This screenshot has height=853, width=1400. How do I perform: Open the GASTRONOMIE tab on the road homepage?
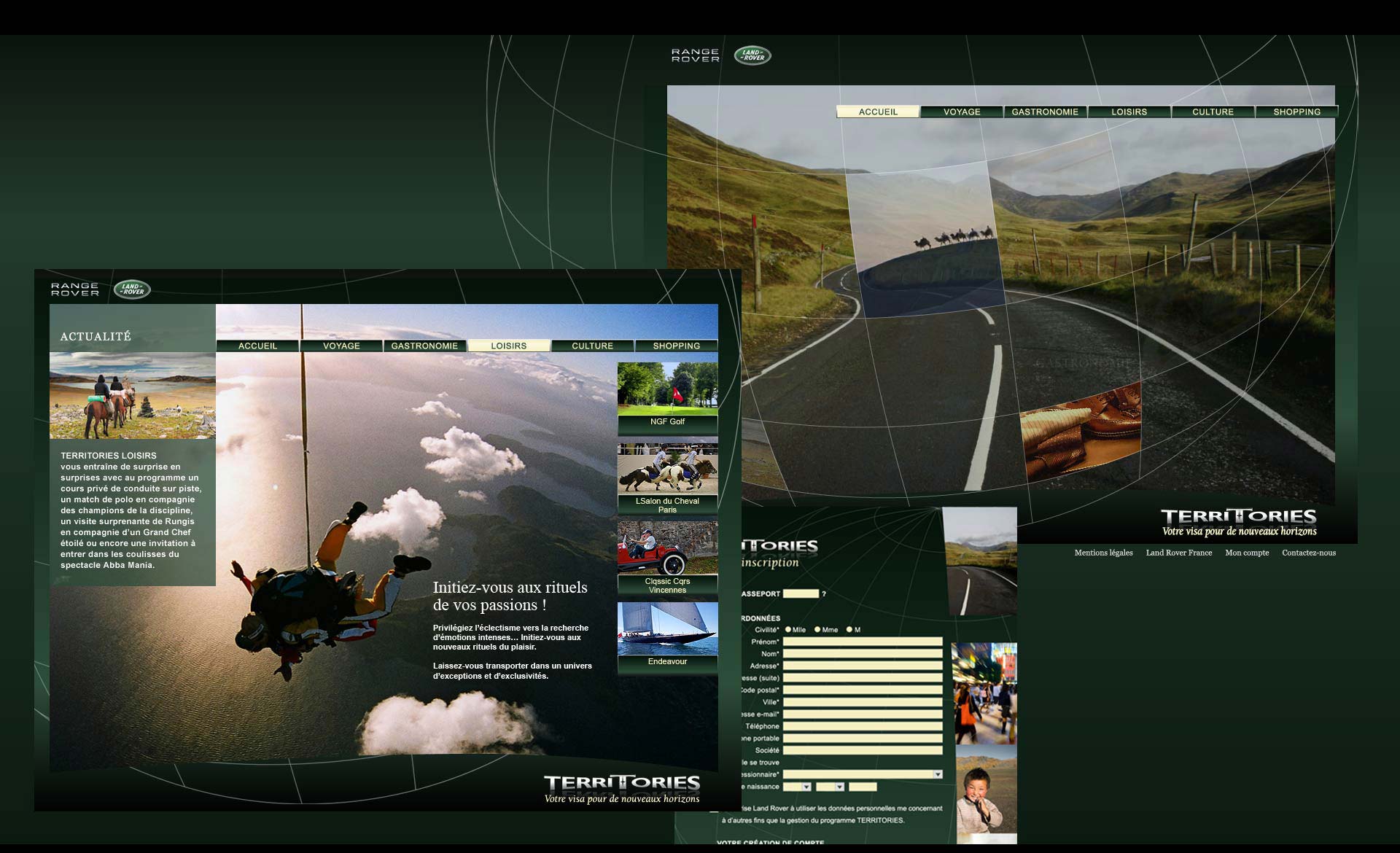point(1045,112)
